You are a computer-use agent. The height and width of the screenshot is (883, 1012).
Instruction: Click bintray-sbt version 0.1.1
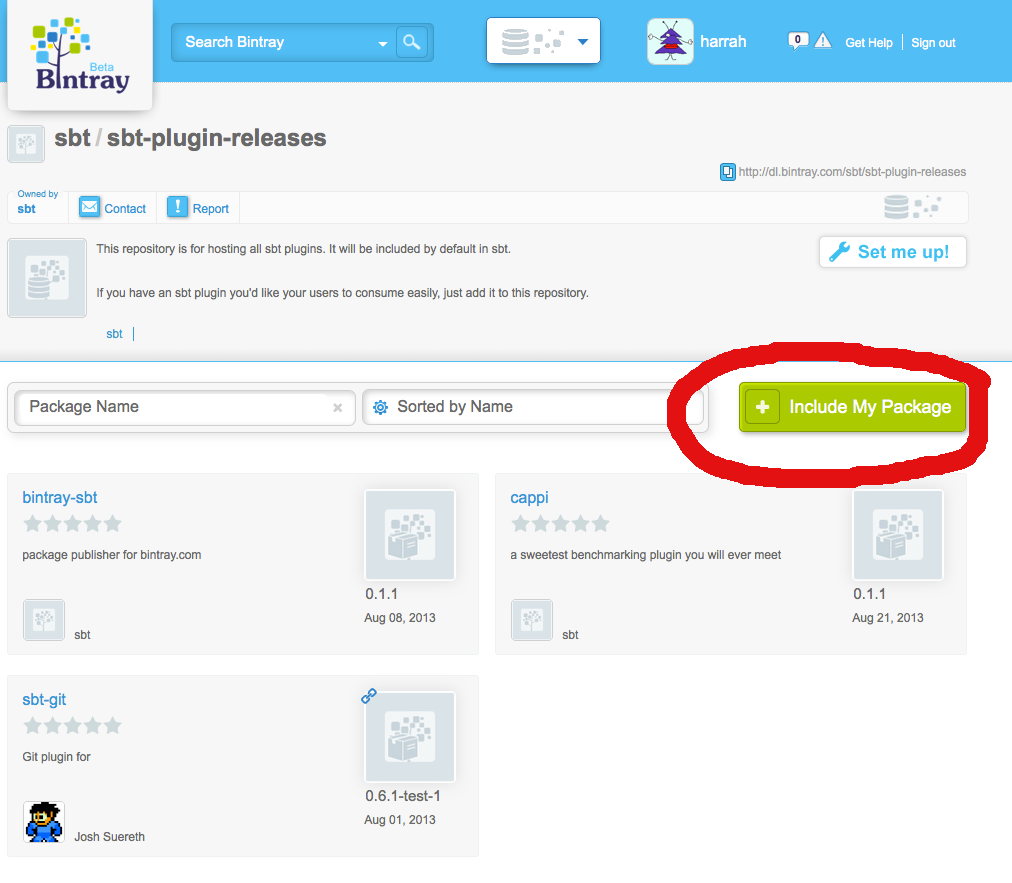click(x=381, y=594)
